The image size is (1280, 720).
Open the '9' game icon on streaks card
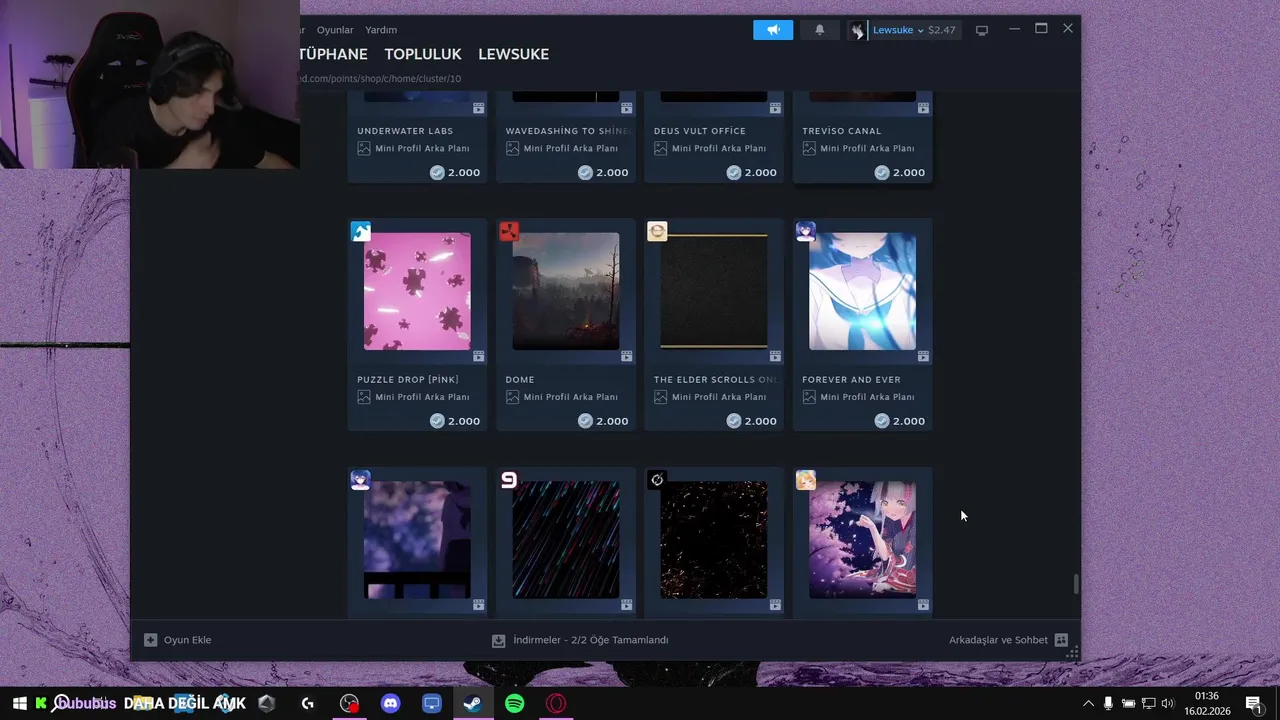pos(509,481)
